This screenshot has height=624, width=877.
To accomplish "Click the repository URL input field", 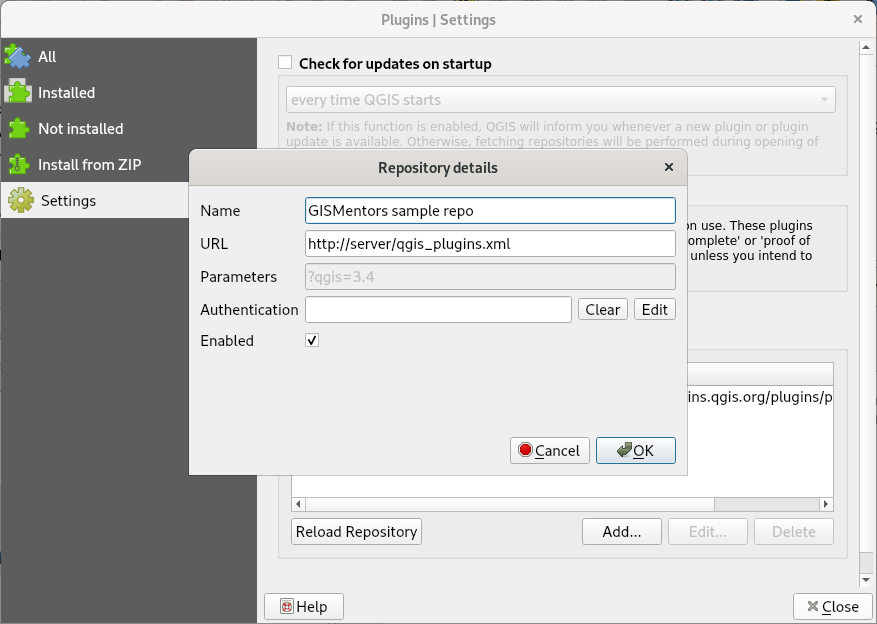I will (x=491, y=244).
